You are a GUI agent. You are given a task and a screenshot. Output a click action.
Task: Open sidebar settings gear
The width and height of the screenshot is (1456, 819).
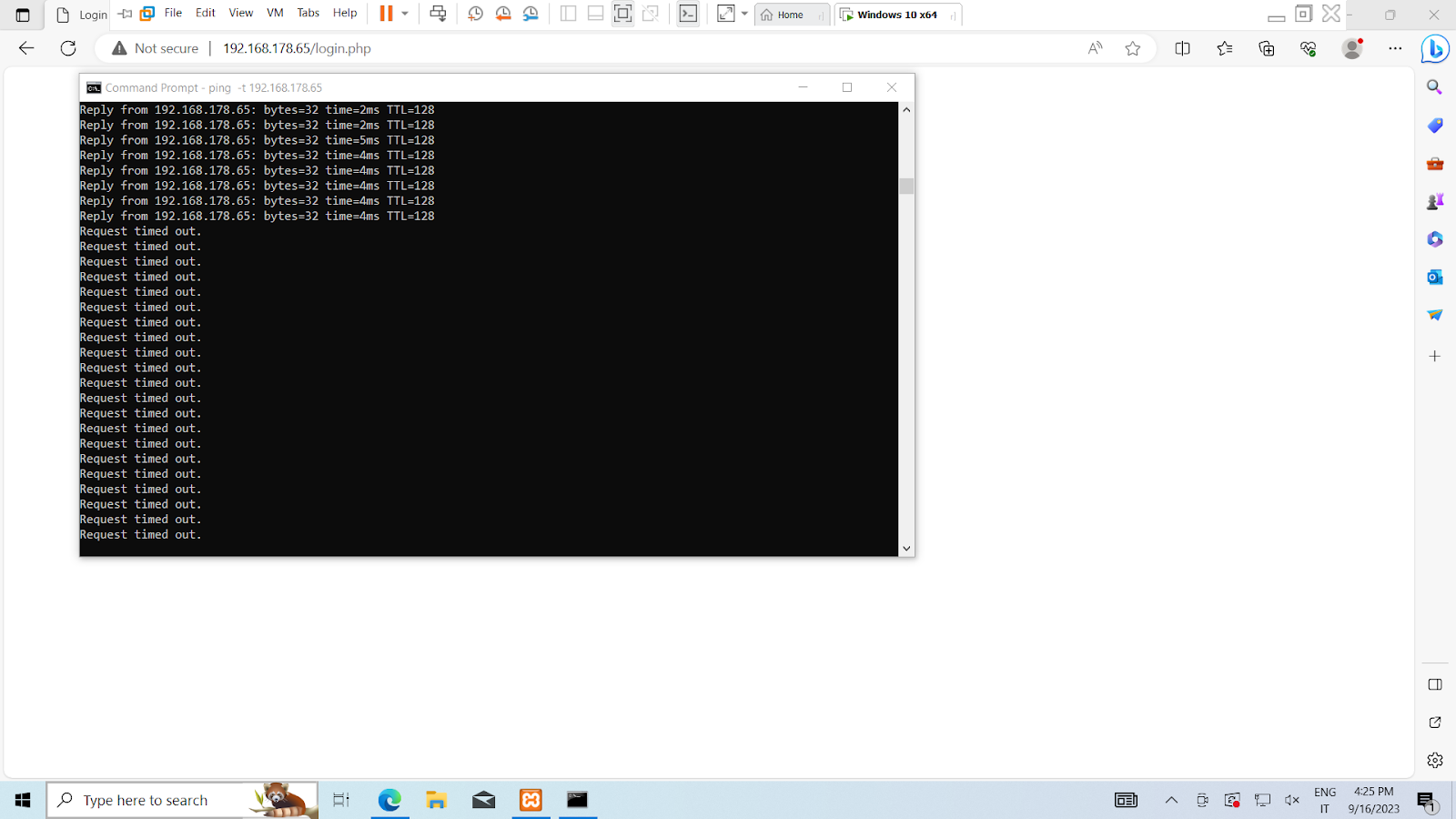tap(1435, 760)
